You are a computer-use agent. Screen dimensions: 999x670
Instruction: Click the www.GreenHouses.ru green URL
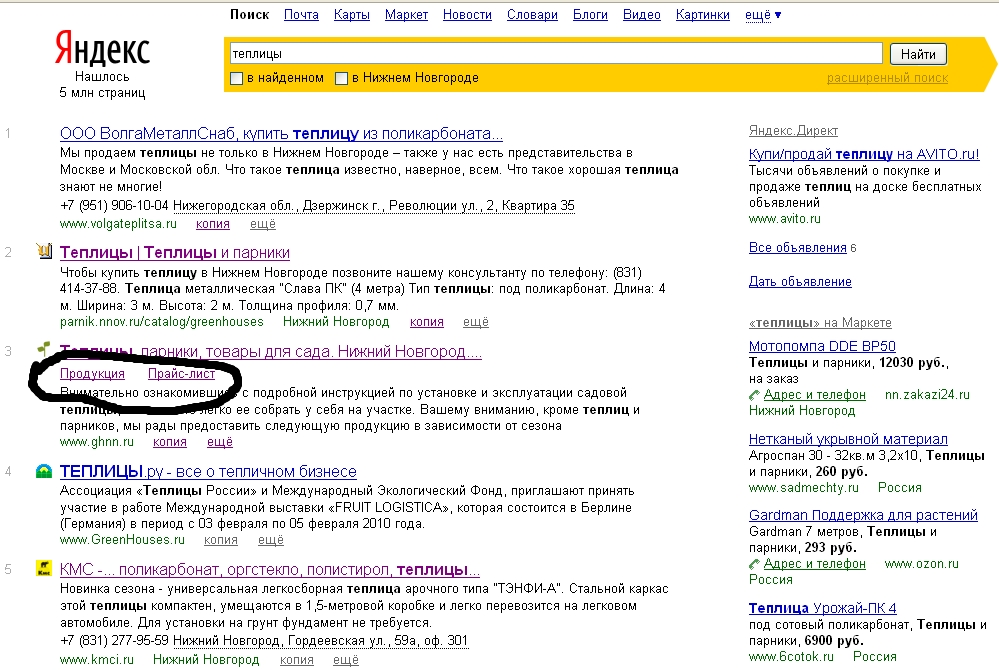(122, 539)
